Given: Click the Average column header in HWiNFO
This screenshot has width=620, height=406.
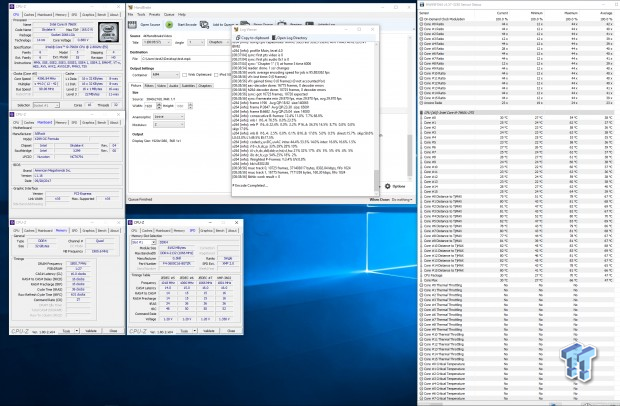Looking at the screenshot, I should point(606,13).
